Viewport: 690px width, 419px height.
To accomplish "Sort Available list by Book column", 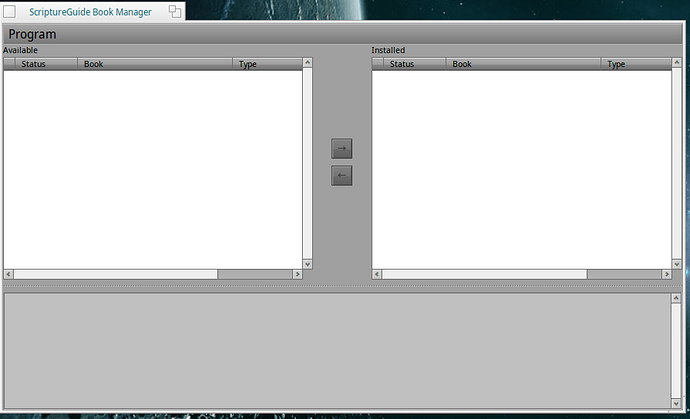I will 155,64.
